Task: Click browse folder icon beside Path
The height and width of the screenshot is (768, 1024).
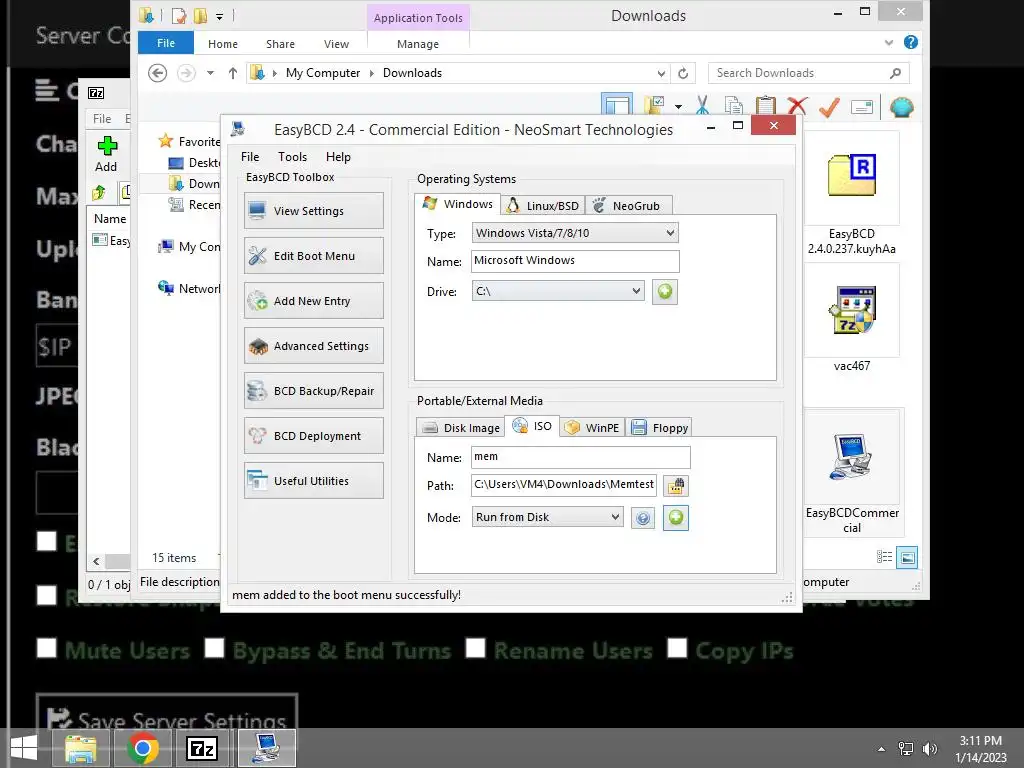Action: [676, 486]
